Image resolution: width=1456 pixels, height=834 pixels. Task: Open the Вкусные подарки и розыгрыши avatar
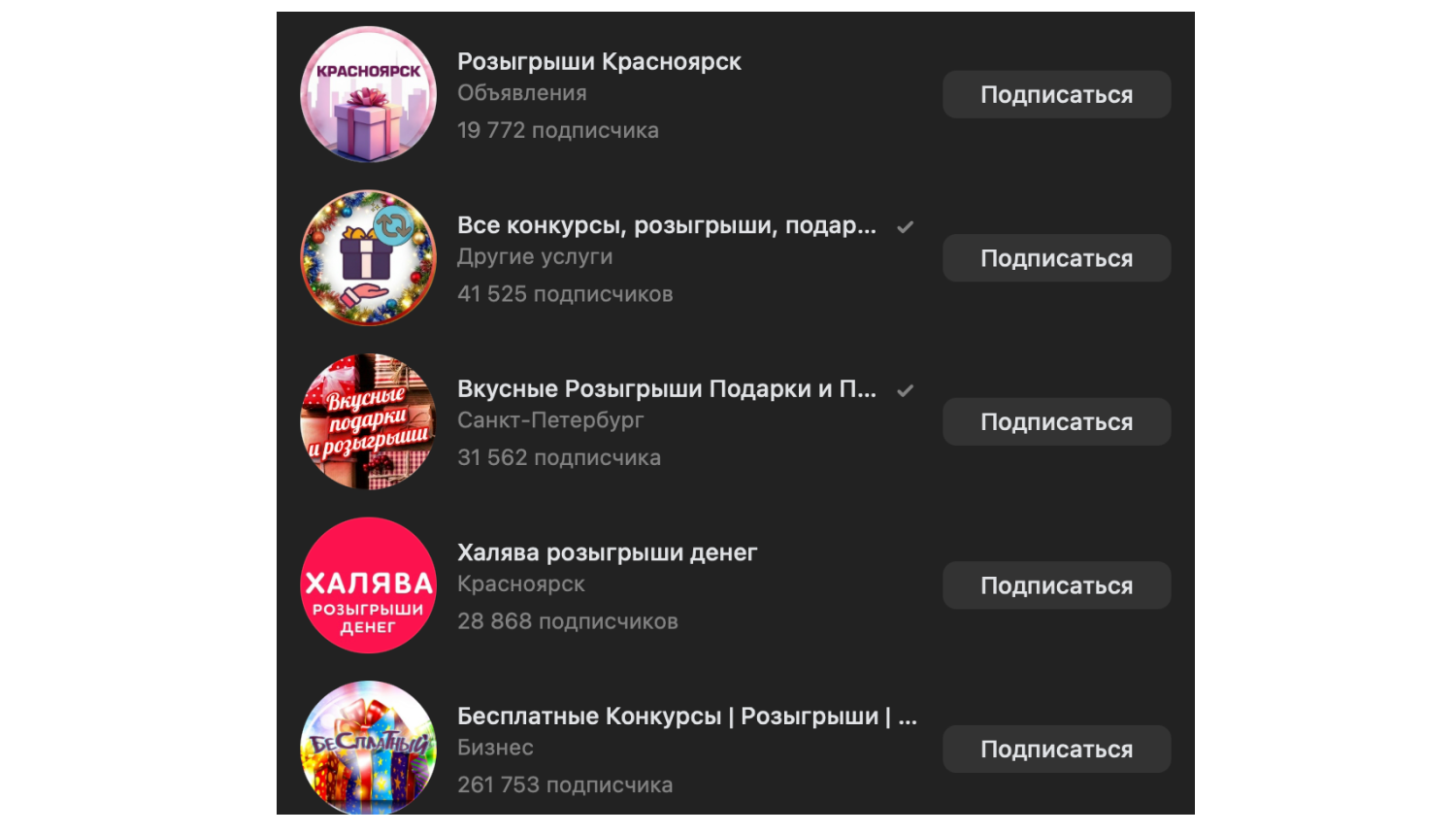pos(368,421)
